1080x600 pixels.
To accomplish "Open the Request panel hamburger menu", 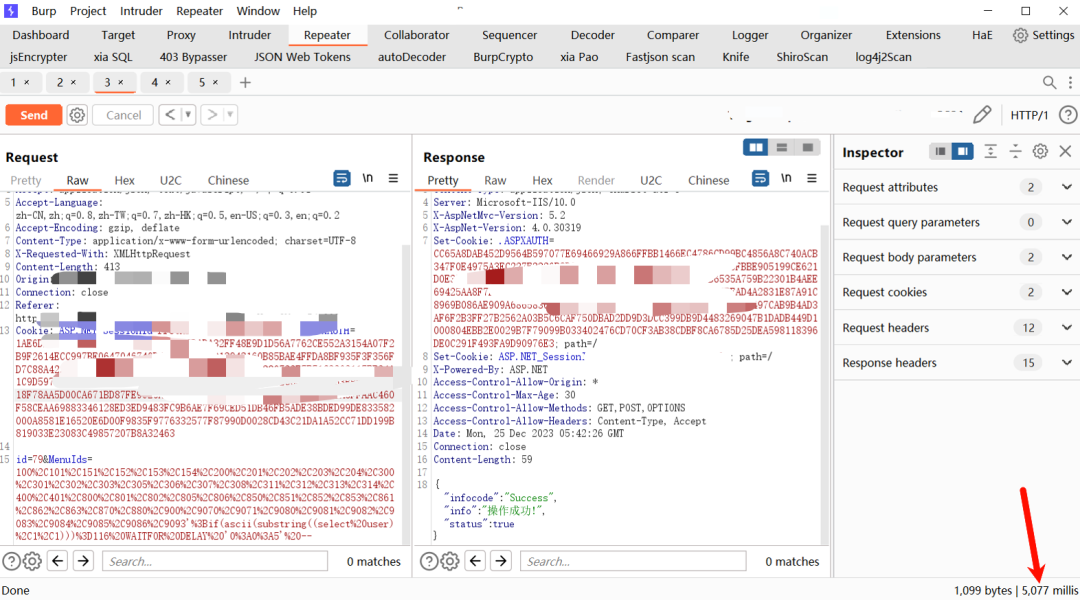I will click(393, 178).
